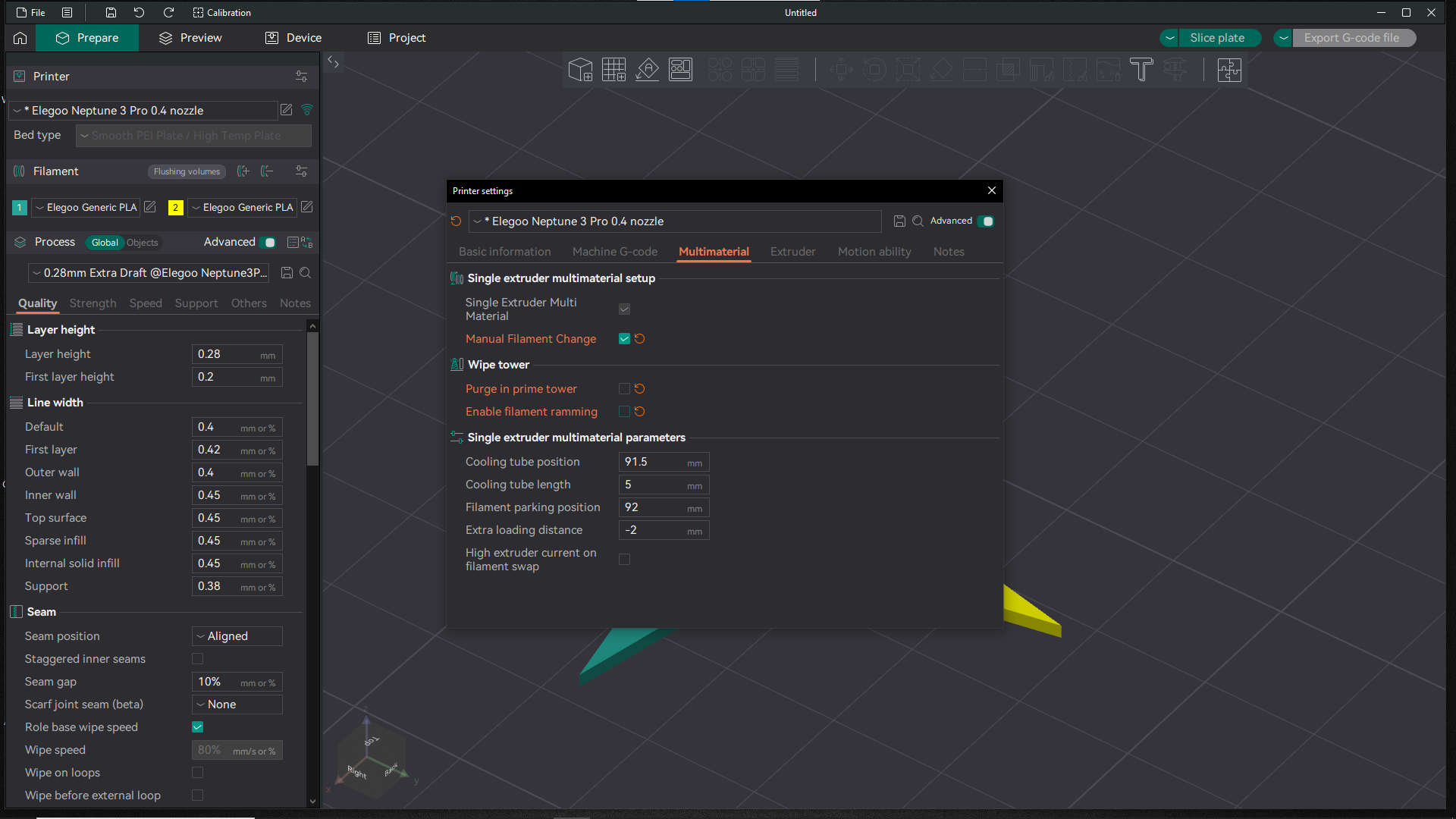Collapse sidebar with arrows icon
This screenshot has height=819, width=1456.
point(333,62)
